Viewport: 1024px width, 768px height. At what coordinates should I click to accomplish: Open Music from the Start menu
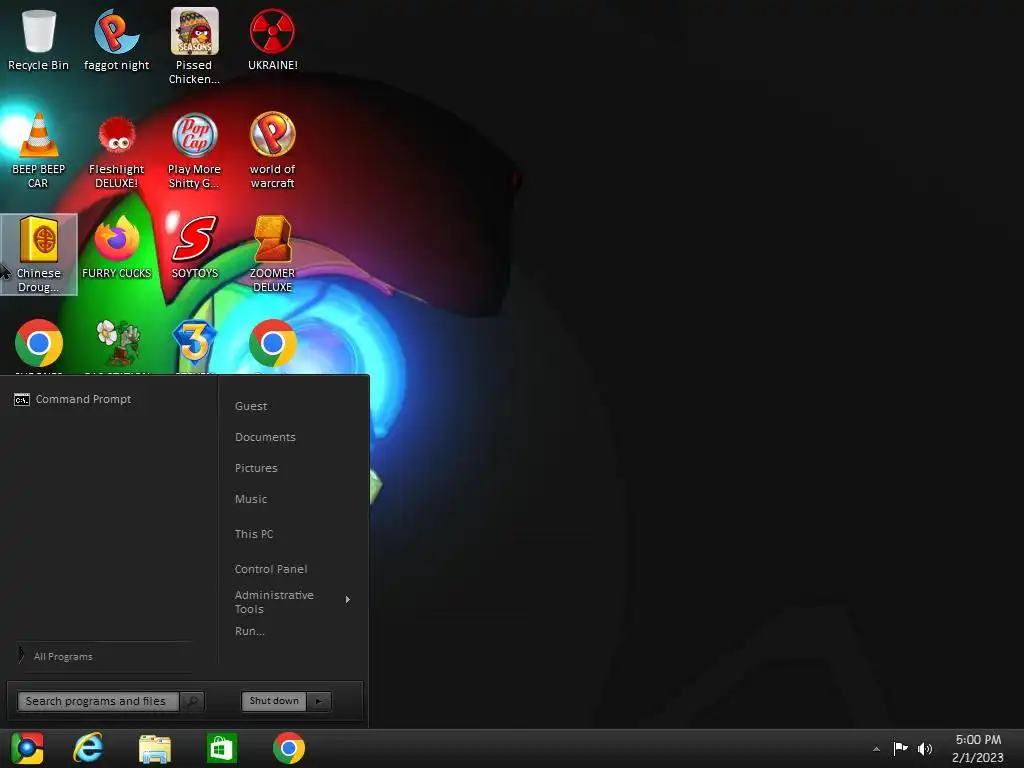[x=251, y=499]
